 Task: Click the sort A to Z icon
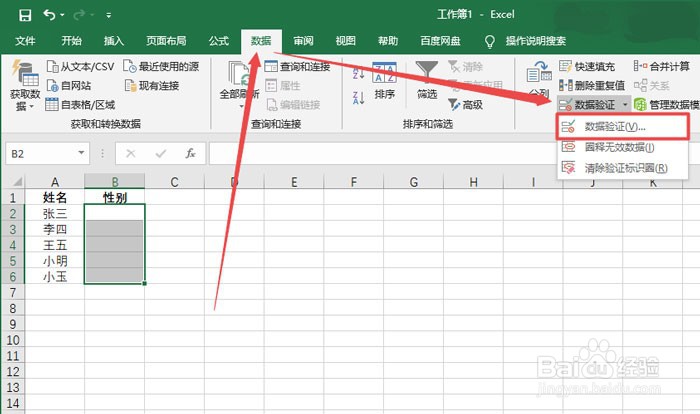358,73
